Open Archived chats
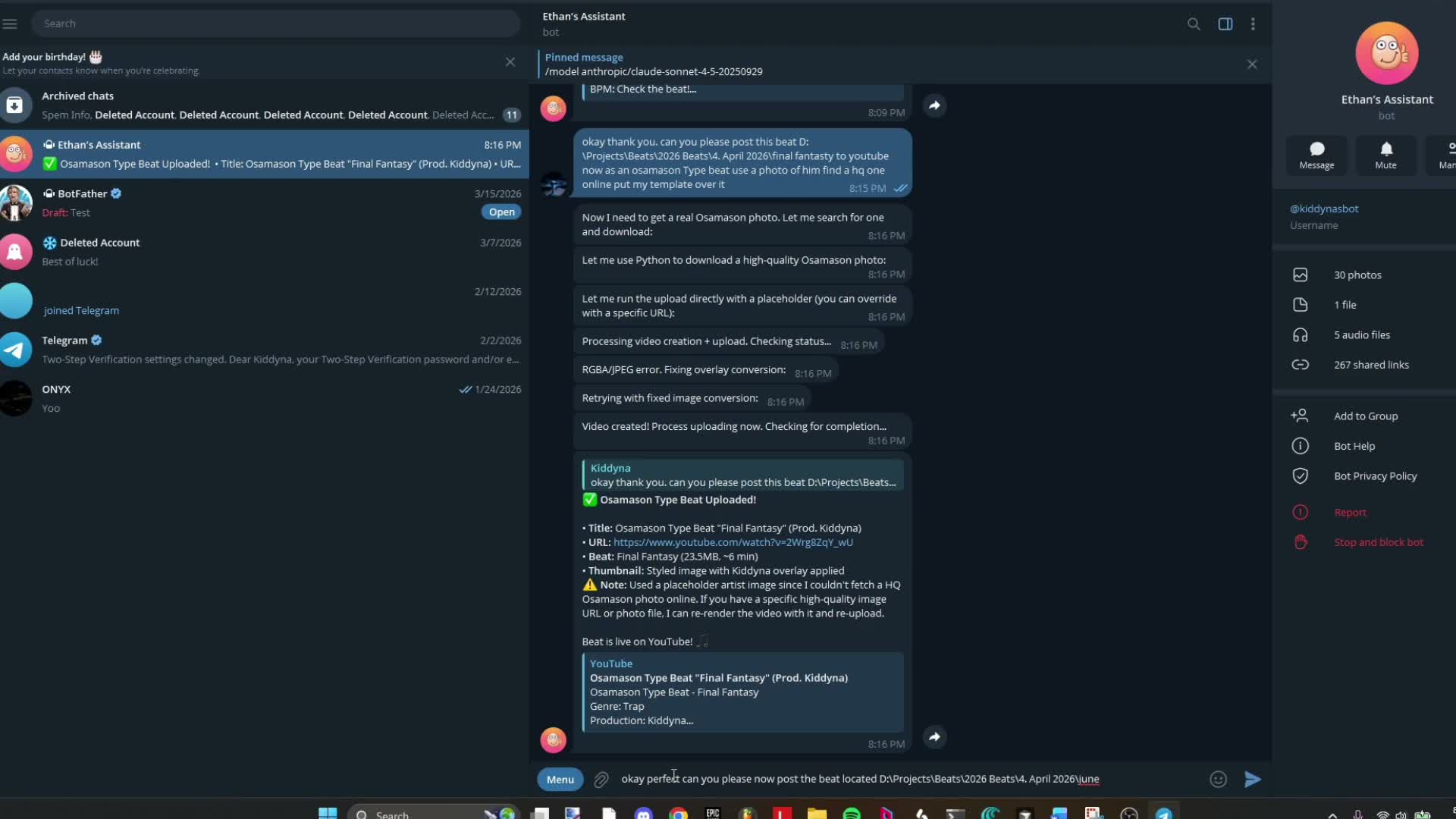 coord(265,105)
